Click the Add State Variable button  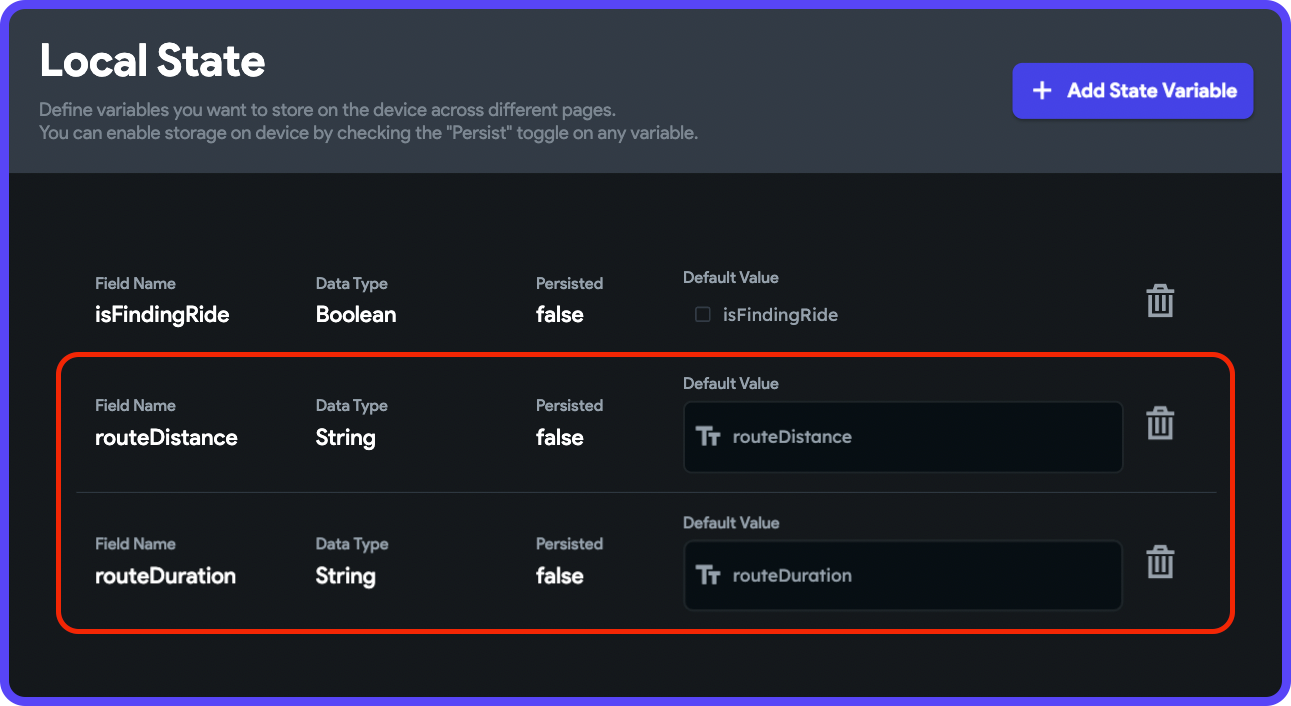tap(1132, 90)
